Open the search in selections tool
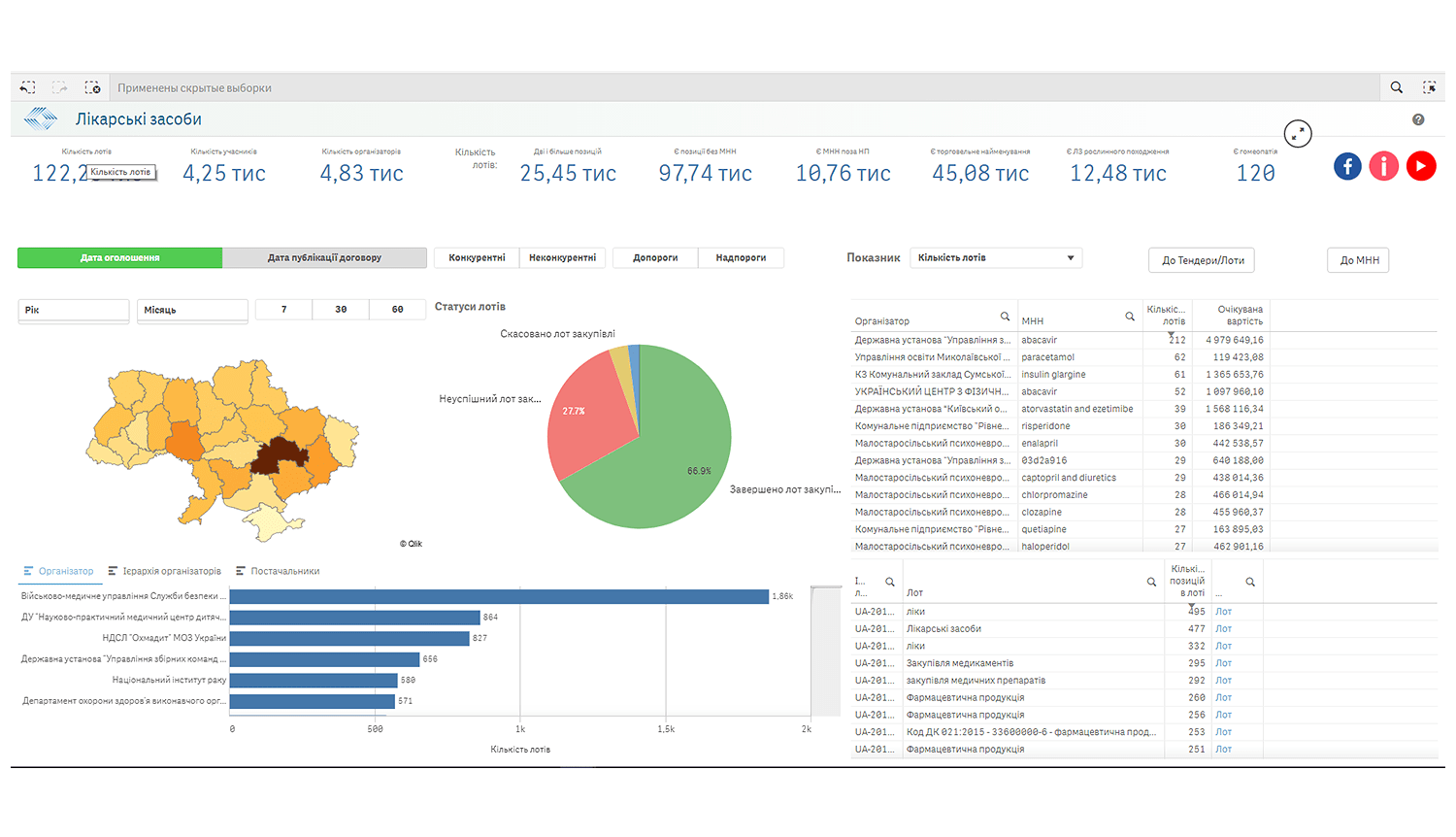This screenshot has height=837, width=1456. pos(1396,86)
